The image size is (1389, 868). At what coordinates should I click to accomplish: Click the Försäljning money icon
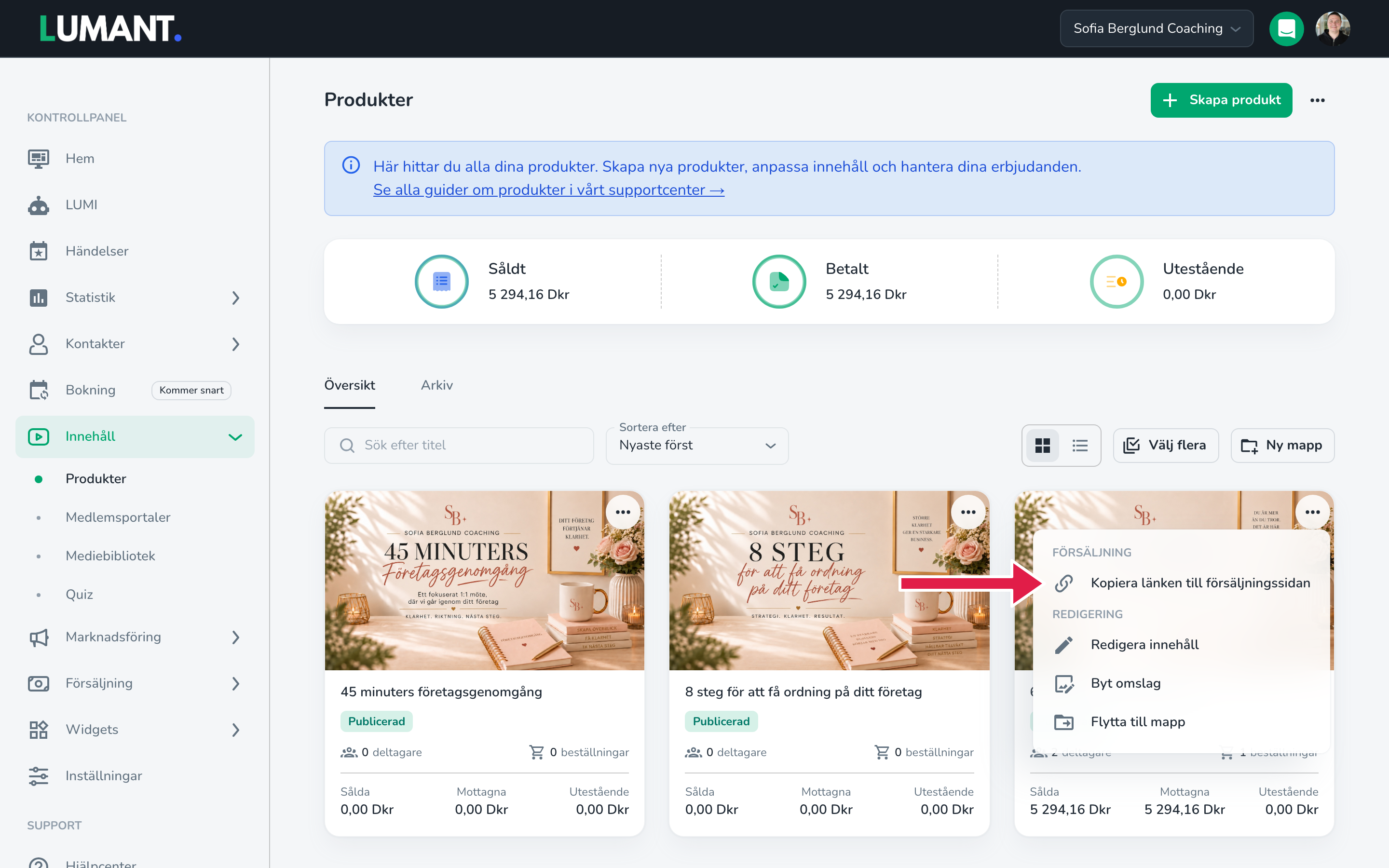coord(39,683)
